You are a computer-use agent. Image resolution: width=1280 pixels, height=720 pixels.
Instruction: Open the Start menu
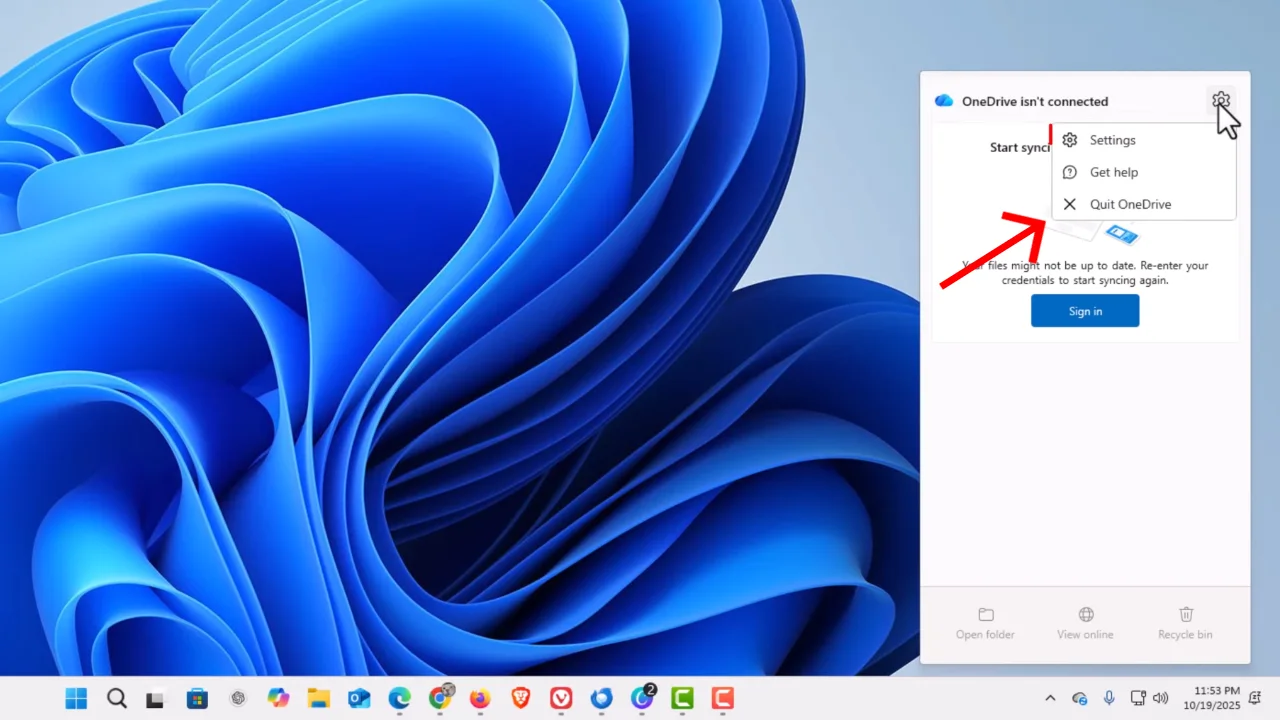tap(76, 698)
